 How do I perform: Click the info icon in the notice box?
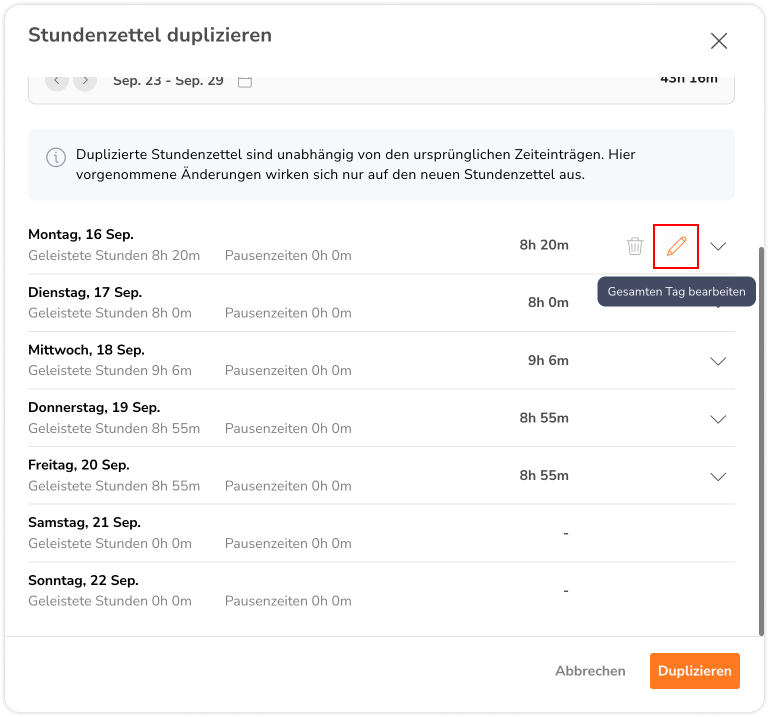pyautogui.click(x=56, y=158)
